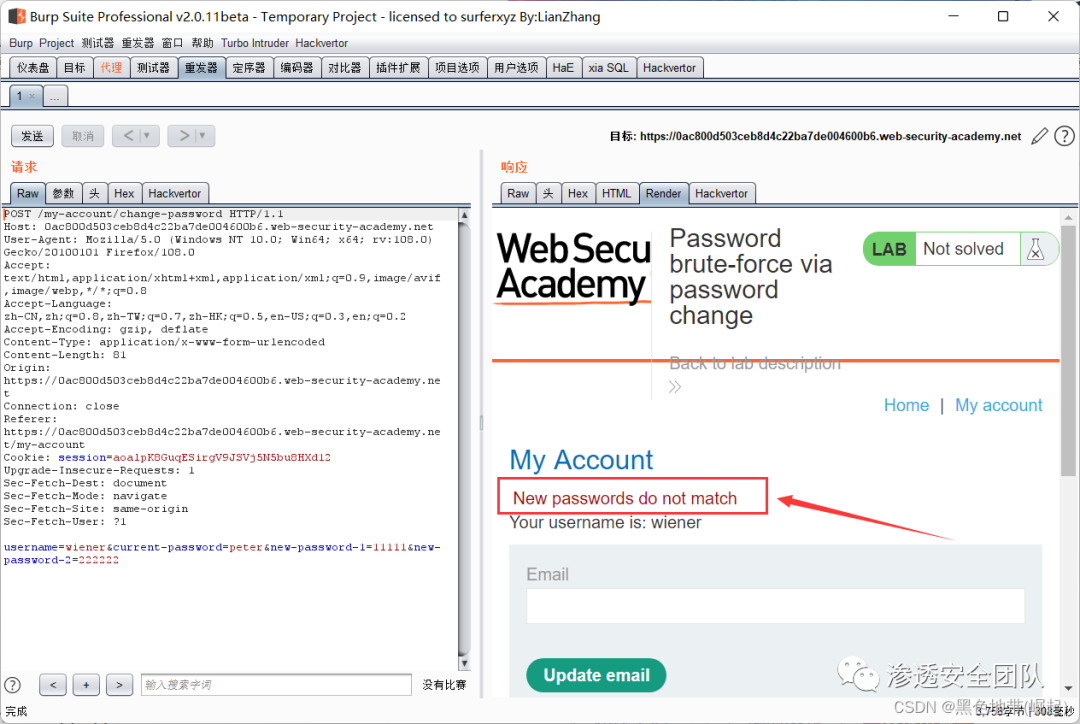Switch to 代理 tab
Screen dimensions: 1080x724
(111, 68)
